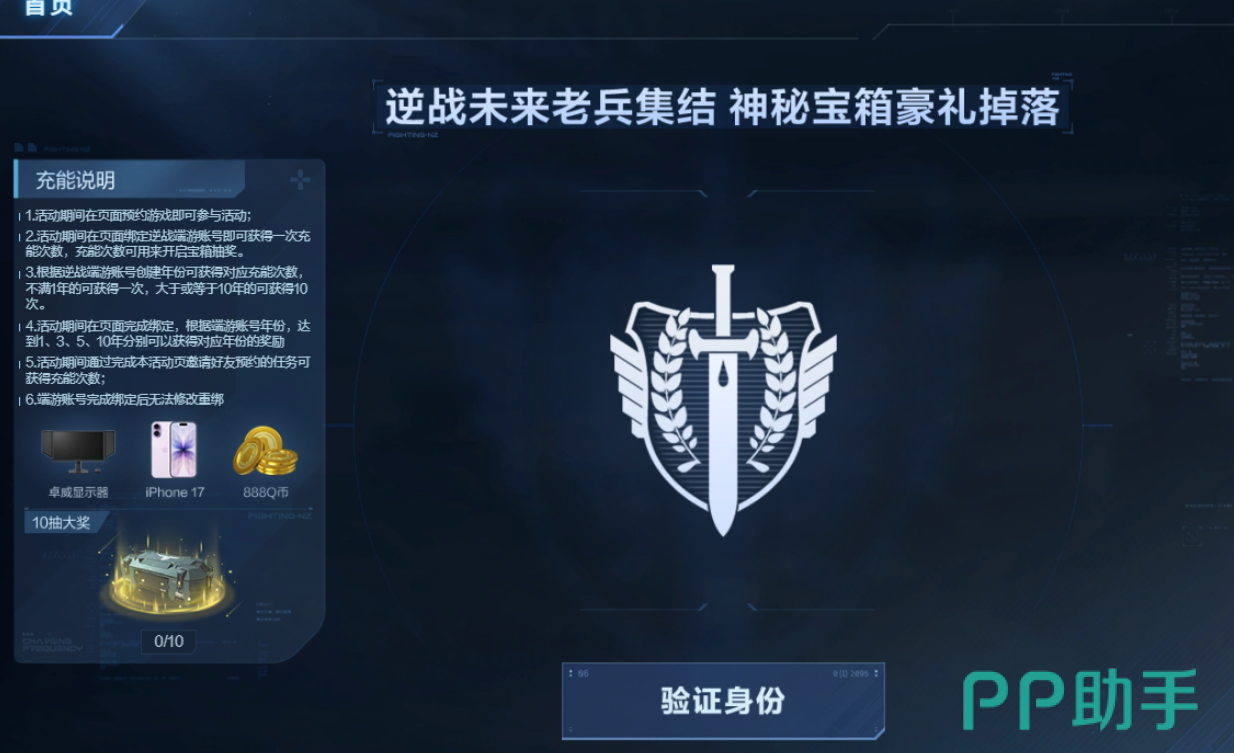Screen dimensions: 1234x753
Task: Select rule 3 about account creation year
Action: pos(167,287)
